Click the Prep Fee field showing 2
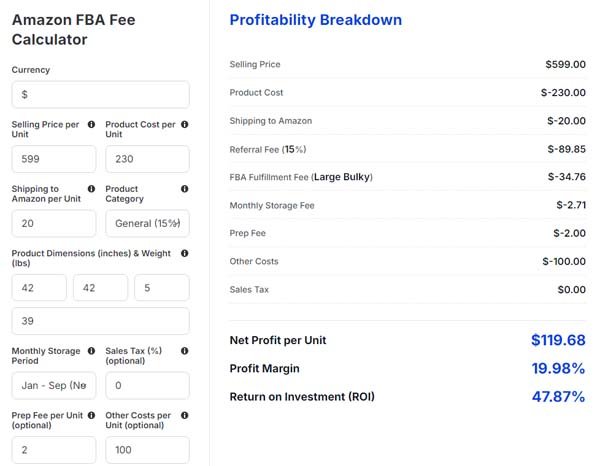 pos(54,450)
